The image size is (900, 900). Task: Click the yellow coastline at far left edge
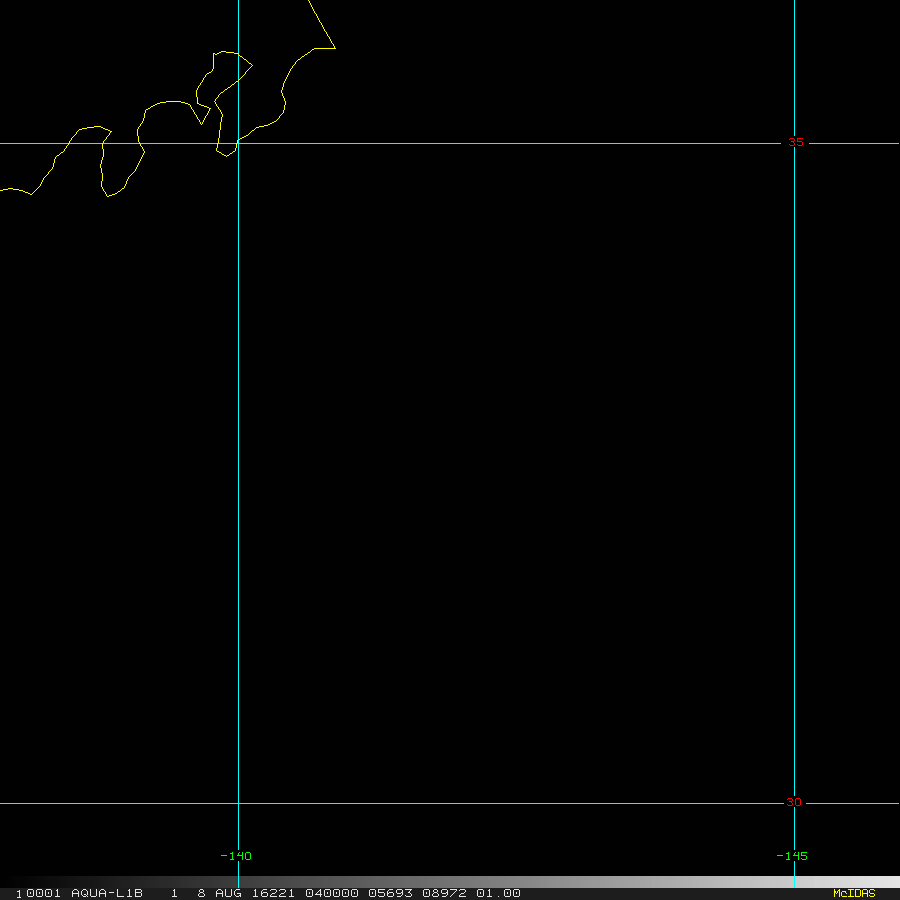click(x=5, y=189)
